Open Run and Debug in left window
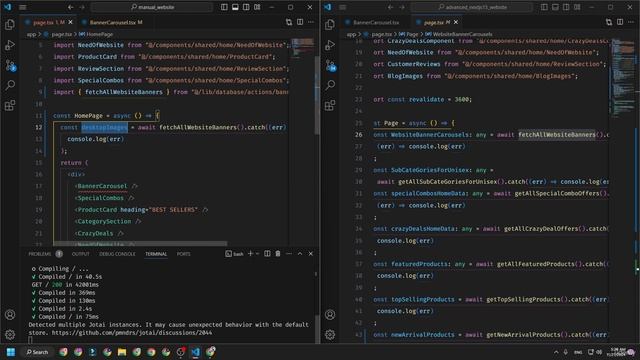Screen dimensions: 640x360 (10, 45)
